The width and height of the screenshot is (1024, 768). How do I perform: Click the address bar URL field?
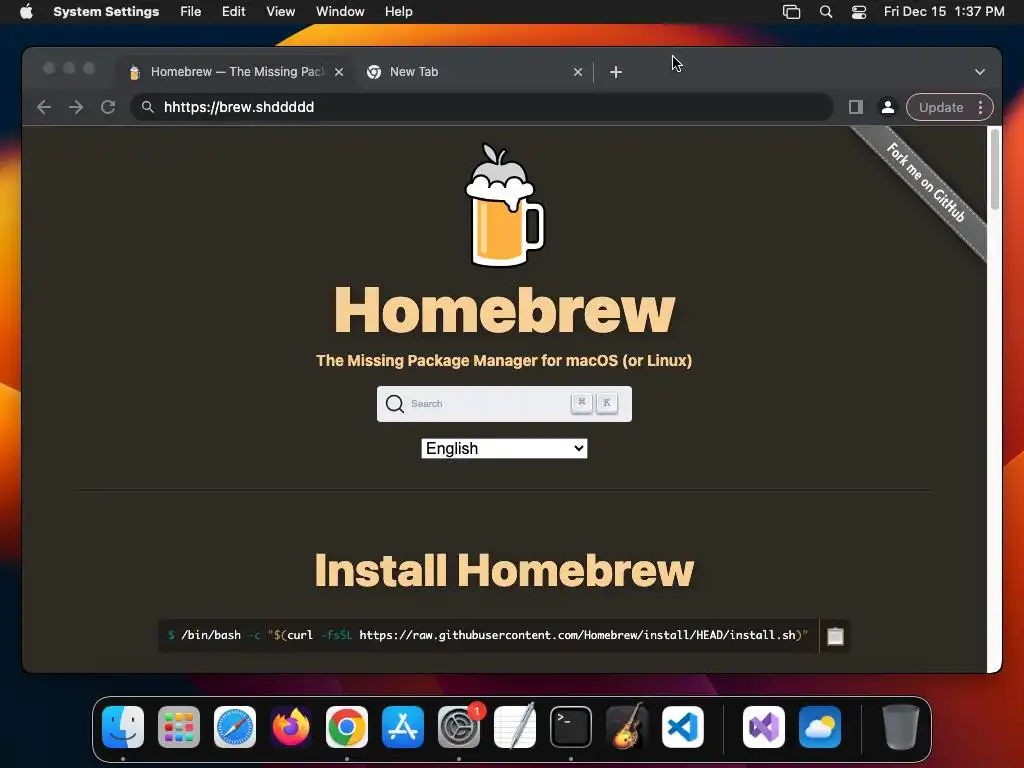(482, 107)
